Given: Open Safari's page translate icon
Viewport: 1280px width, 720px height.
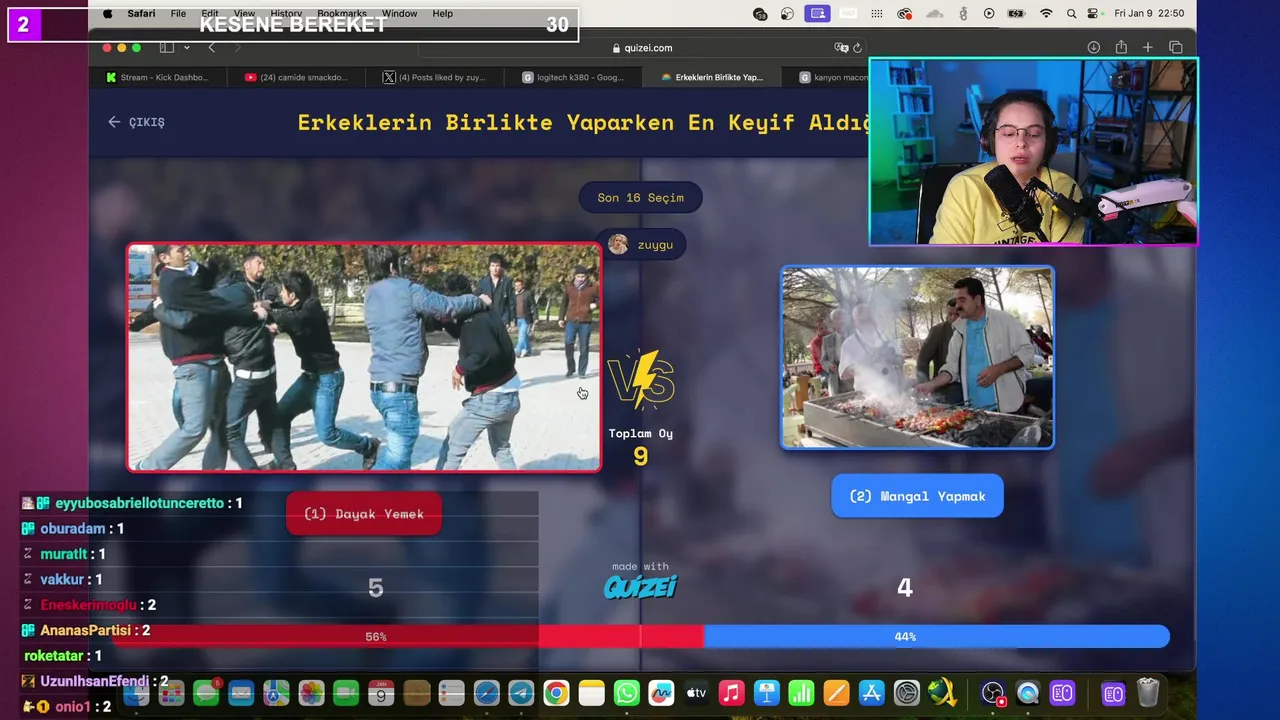Looking at the screenshot, I should 841,47.
